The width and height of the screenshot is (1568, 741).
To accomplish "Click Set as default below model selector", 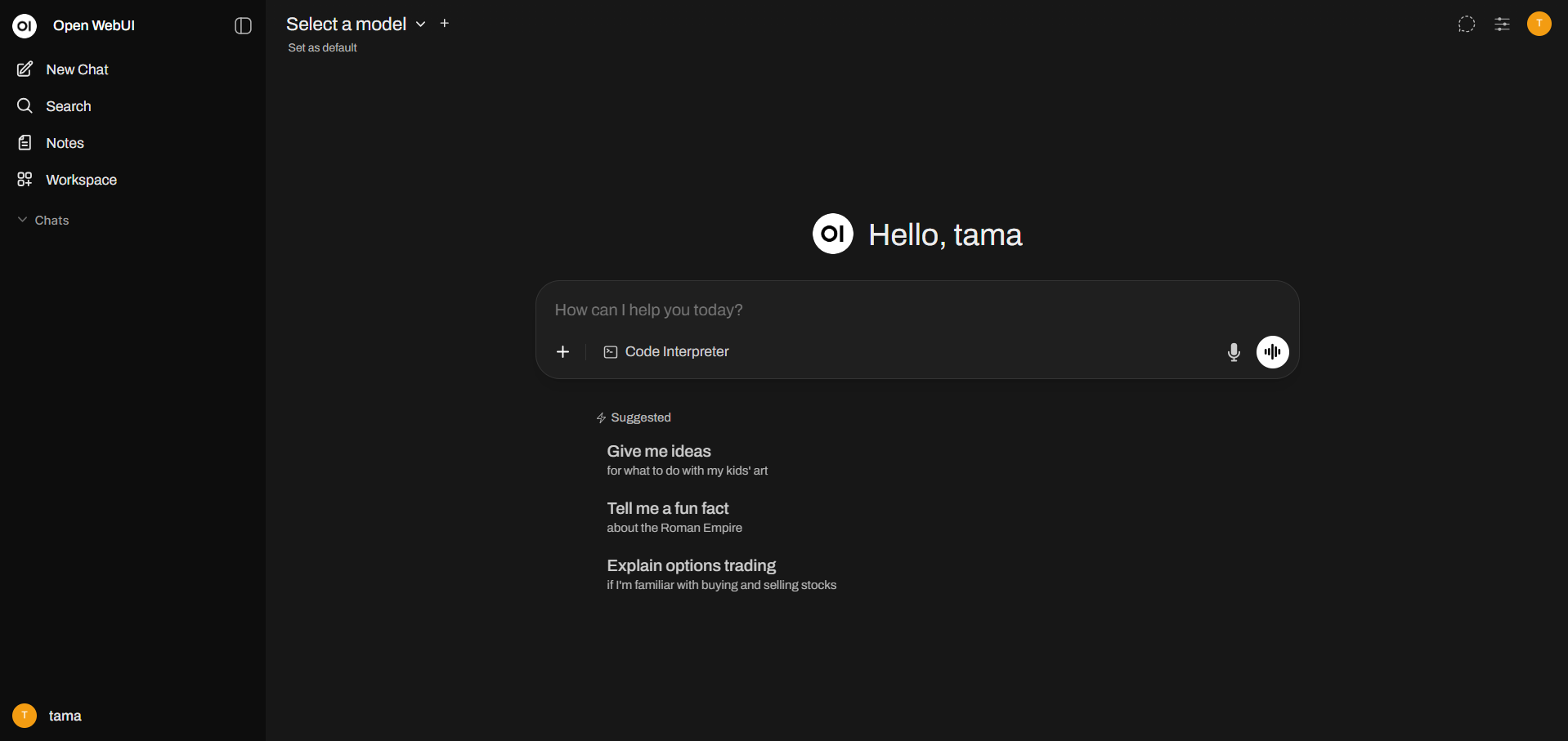I will 321,47.
